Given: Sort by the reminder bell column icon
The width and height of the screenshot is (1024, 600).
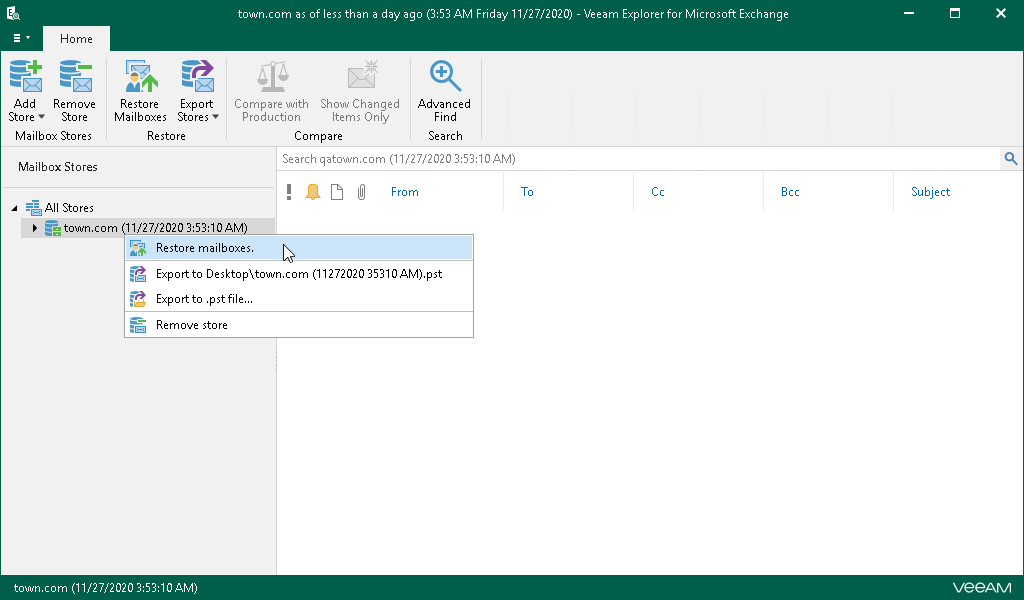Looking at the screenshot, I should point(313,192).
